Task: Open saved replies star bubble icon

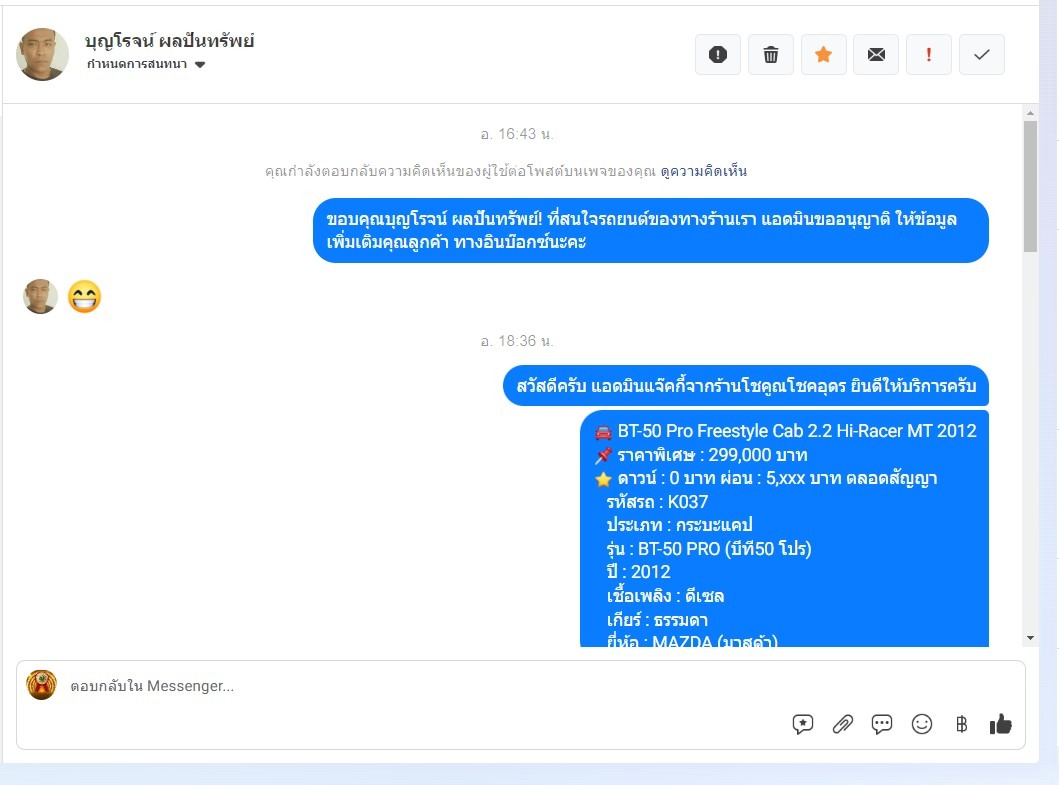Action: [x=802, y=724]
